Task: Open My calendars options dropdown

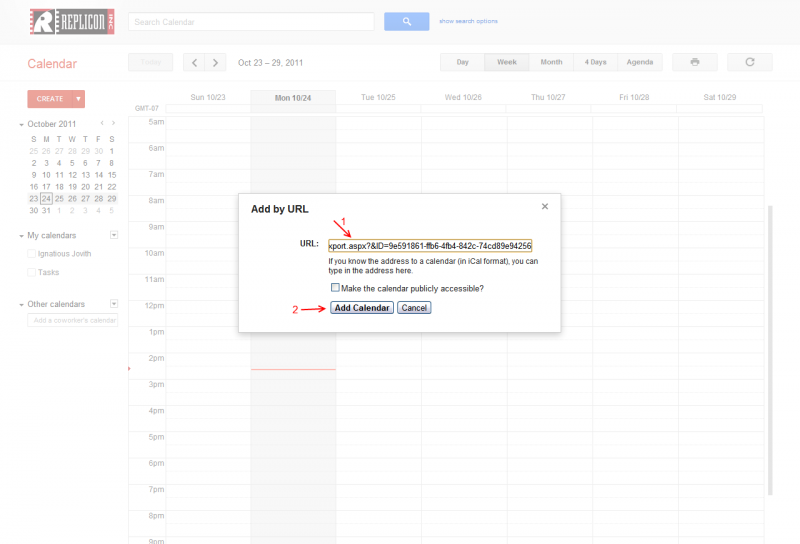Action: 114,235
